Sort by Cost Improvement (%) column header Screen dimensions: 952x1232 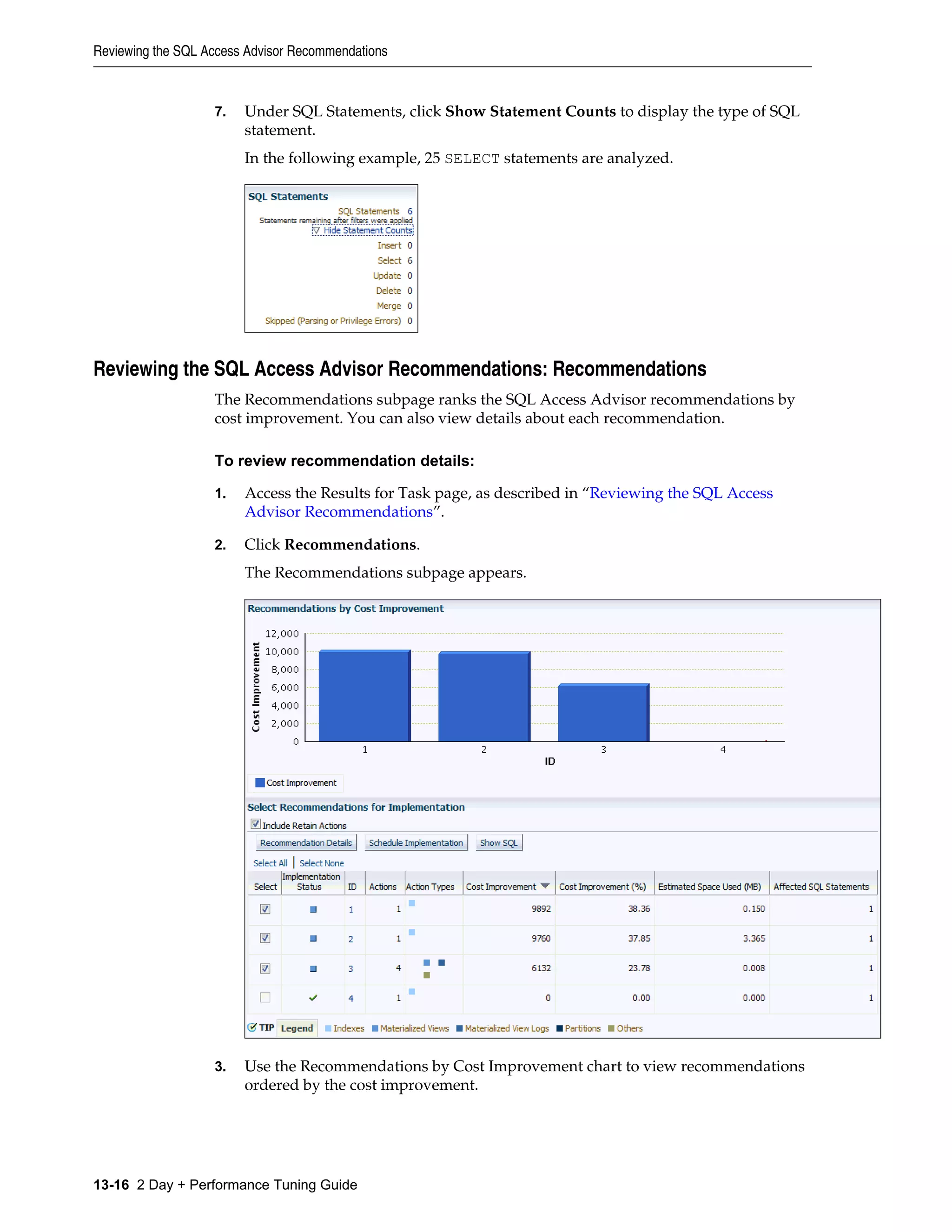coord(602,887)
